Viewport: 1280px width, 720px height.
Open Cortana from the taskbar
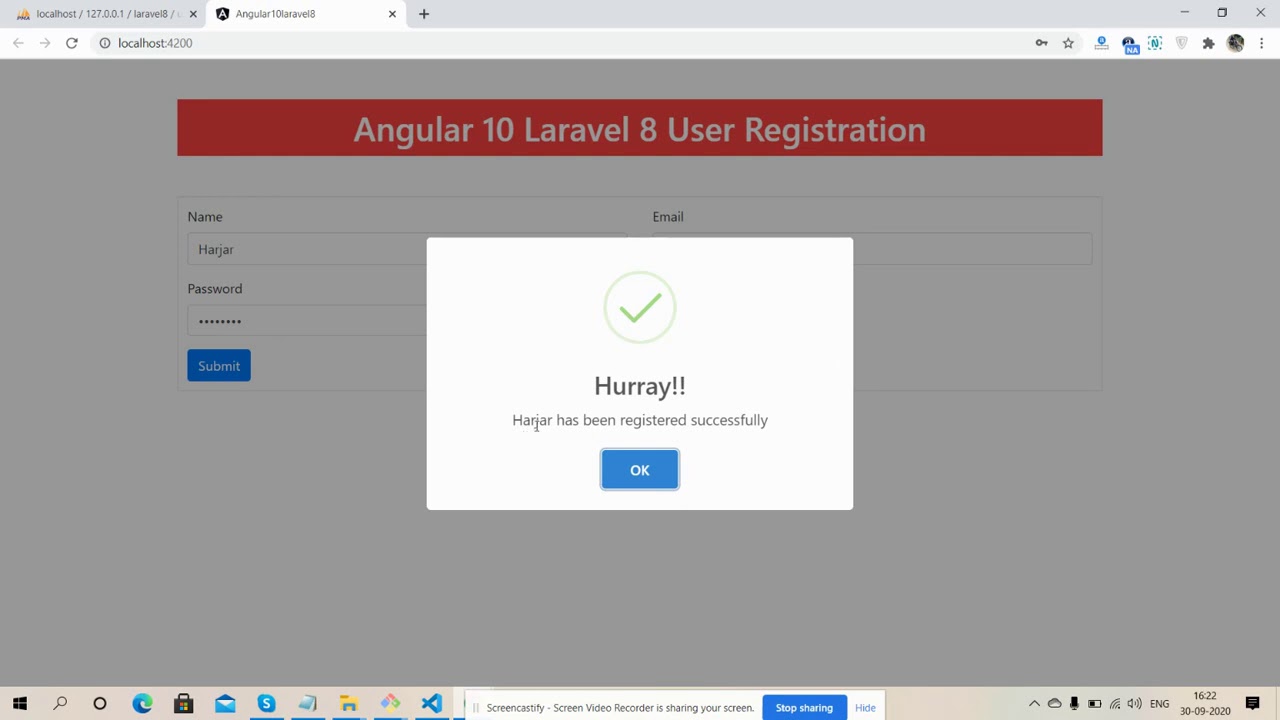point(100,704)
